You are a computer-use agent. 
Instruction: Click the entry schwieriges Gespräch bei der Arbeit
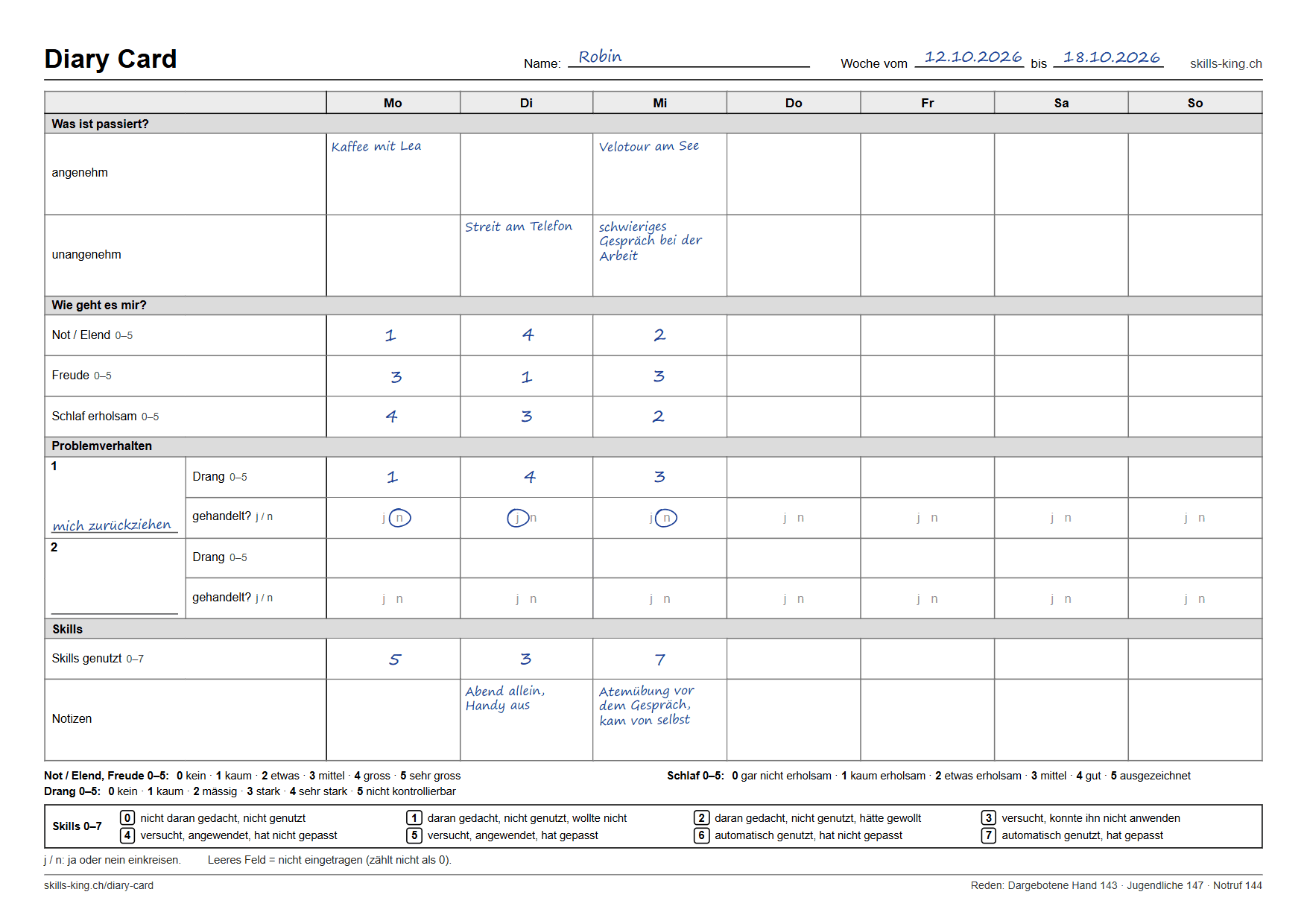(x=651, y=241)
